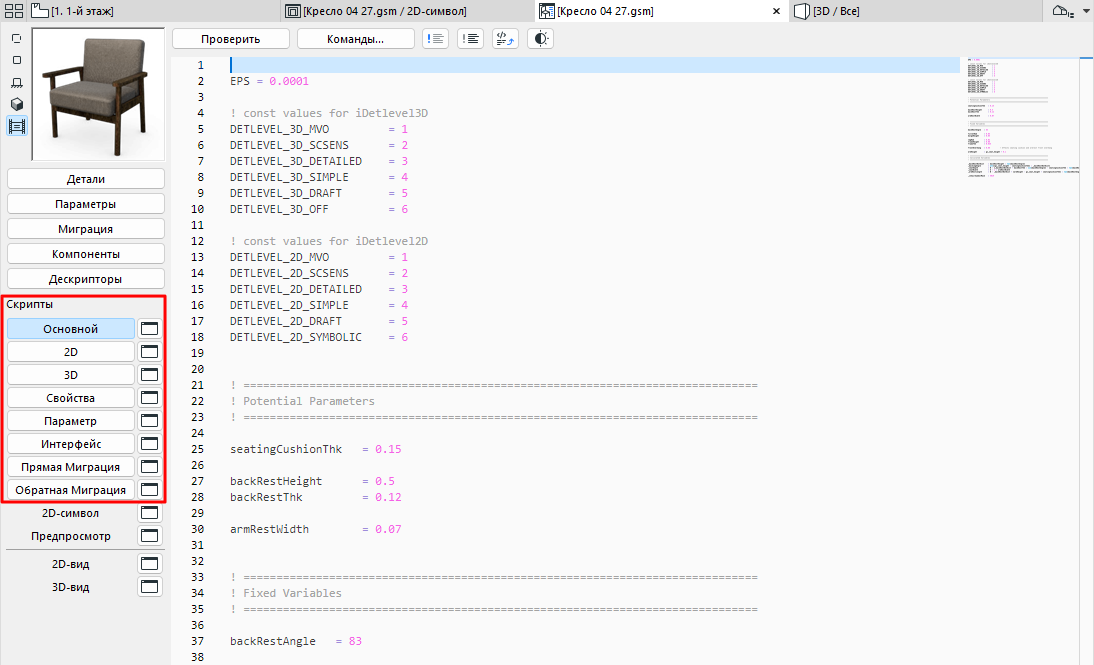Image resolution: width=1094 pixels, height=665 pixels.
Task: Select the hatched floor-plan preview icon
Action: click(x=15, y=83)
